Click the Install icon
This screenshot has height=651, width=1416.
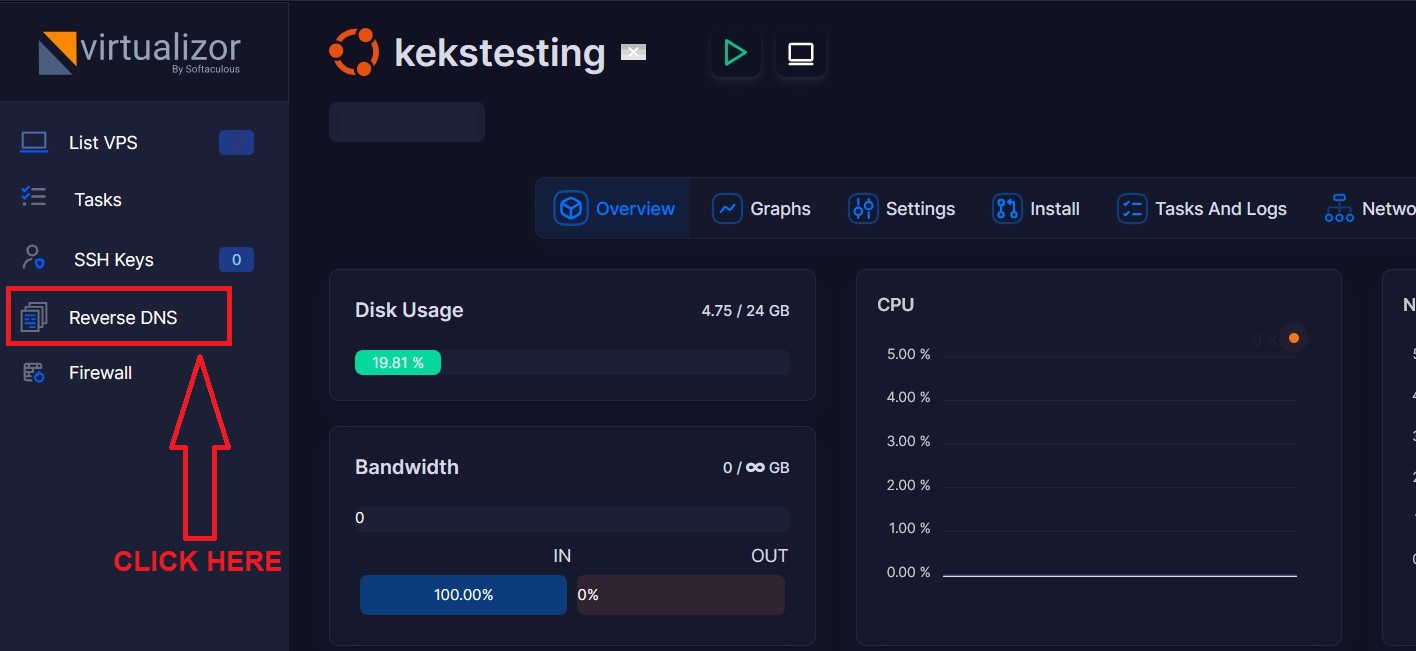1007,209
